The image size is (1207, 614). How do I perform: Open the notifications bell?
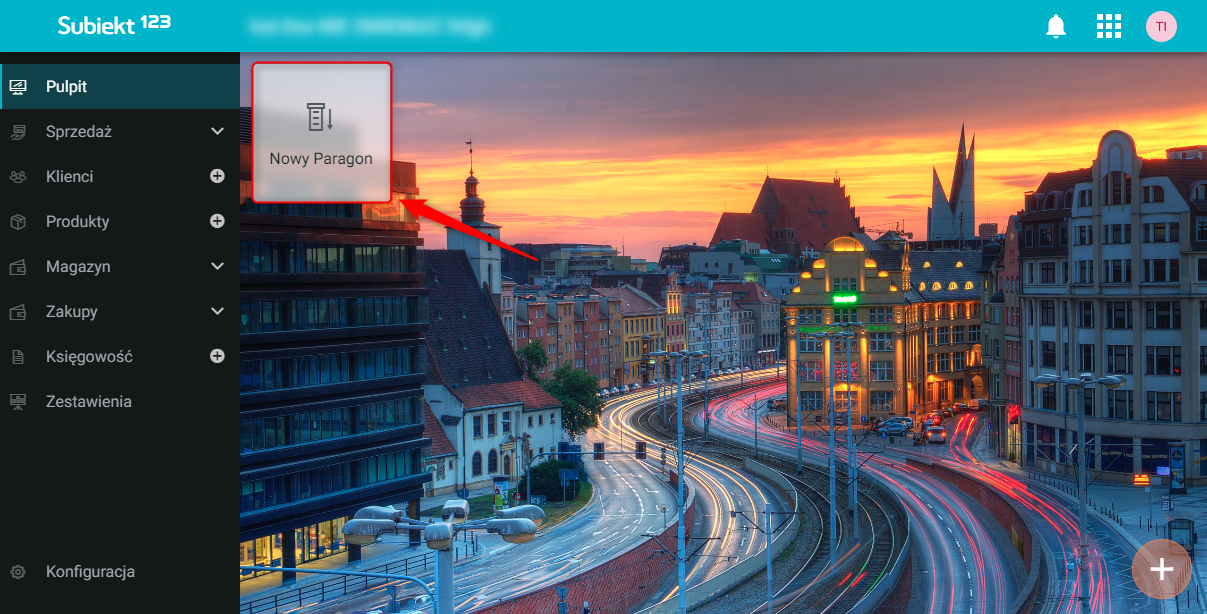[x=1056, y=26]
